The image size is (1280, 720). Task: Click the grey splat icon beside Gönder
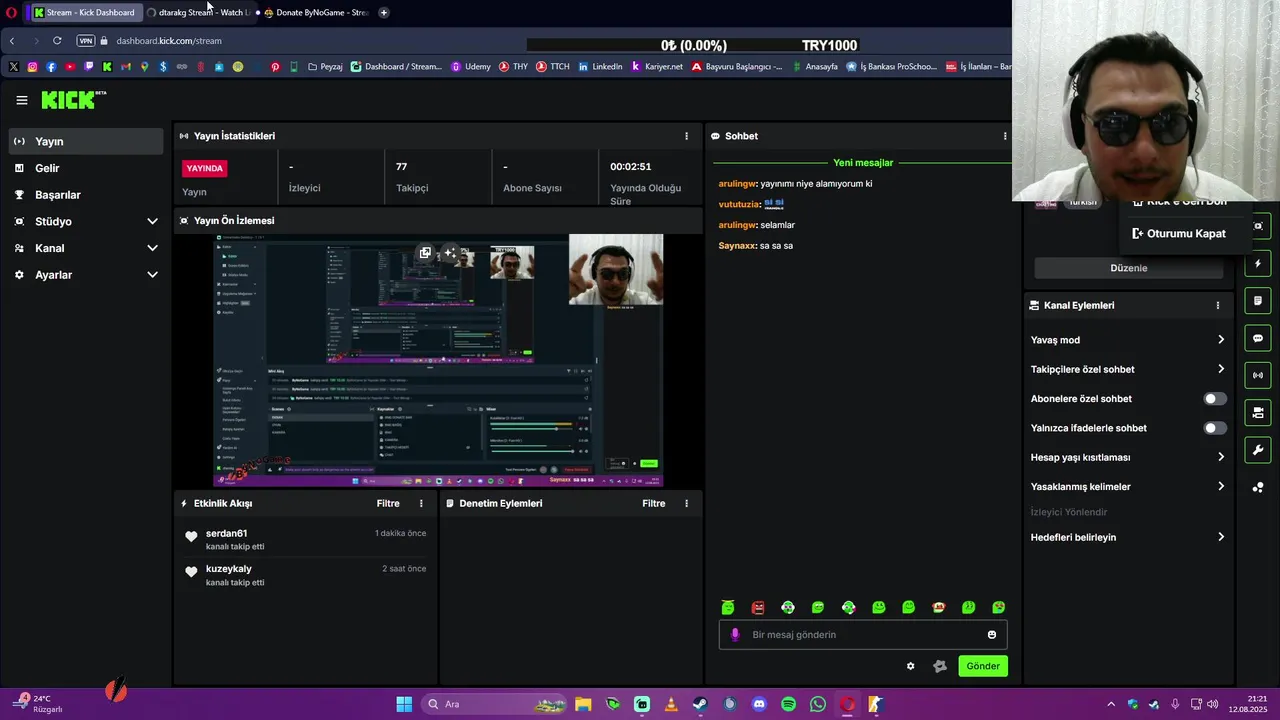pyautogui.click(x=940, y=666)
